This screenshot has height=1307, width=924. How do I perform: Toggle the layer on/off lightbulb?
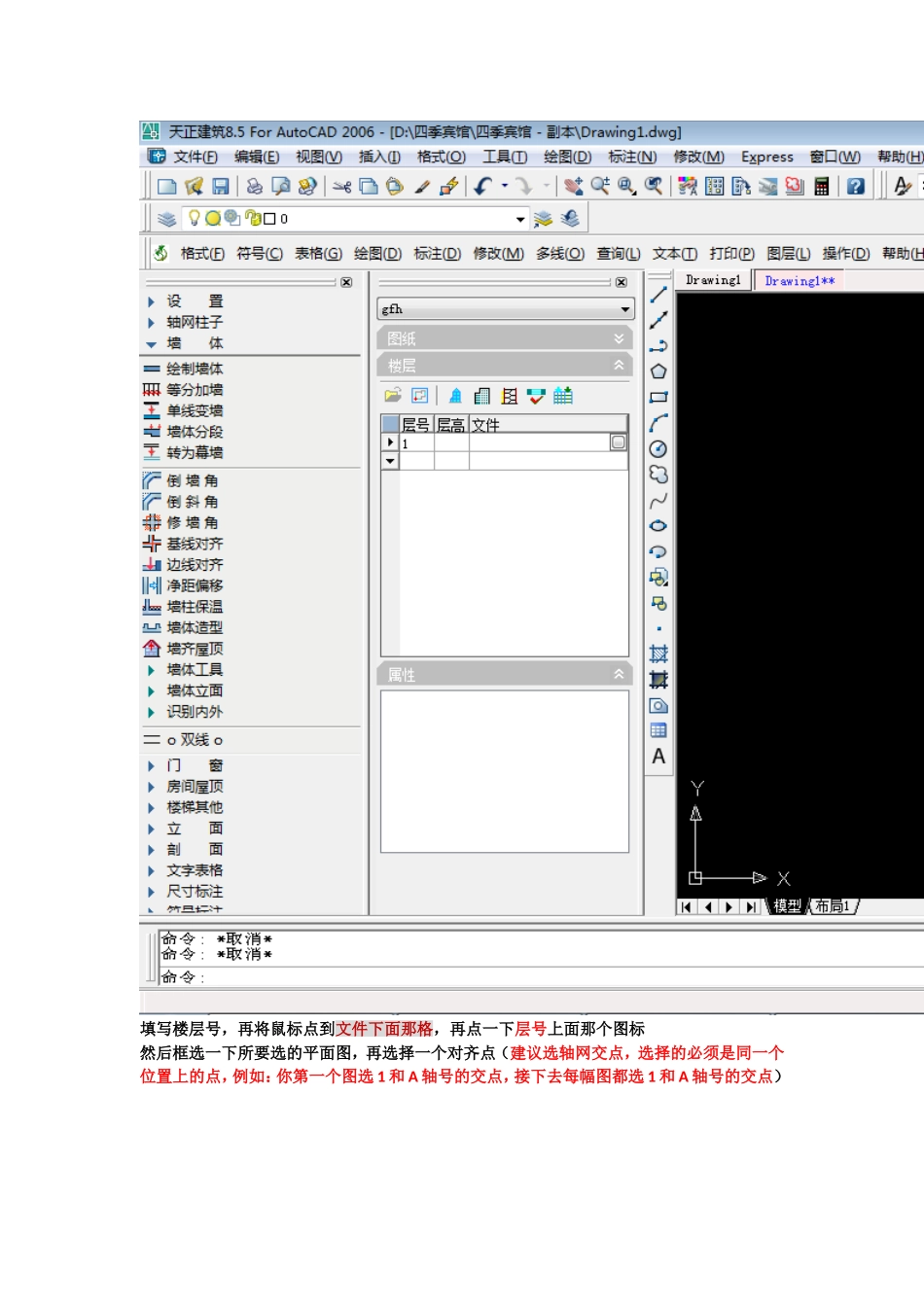click(195, 218)
